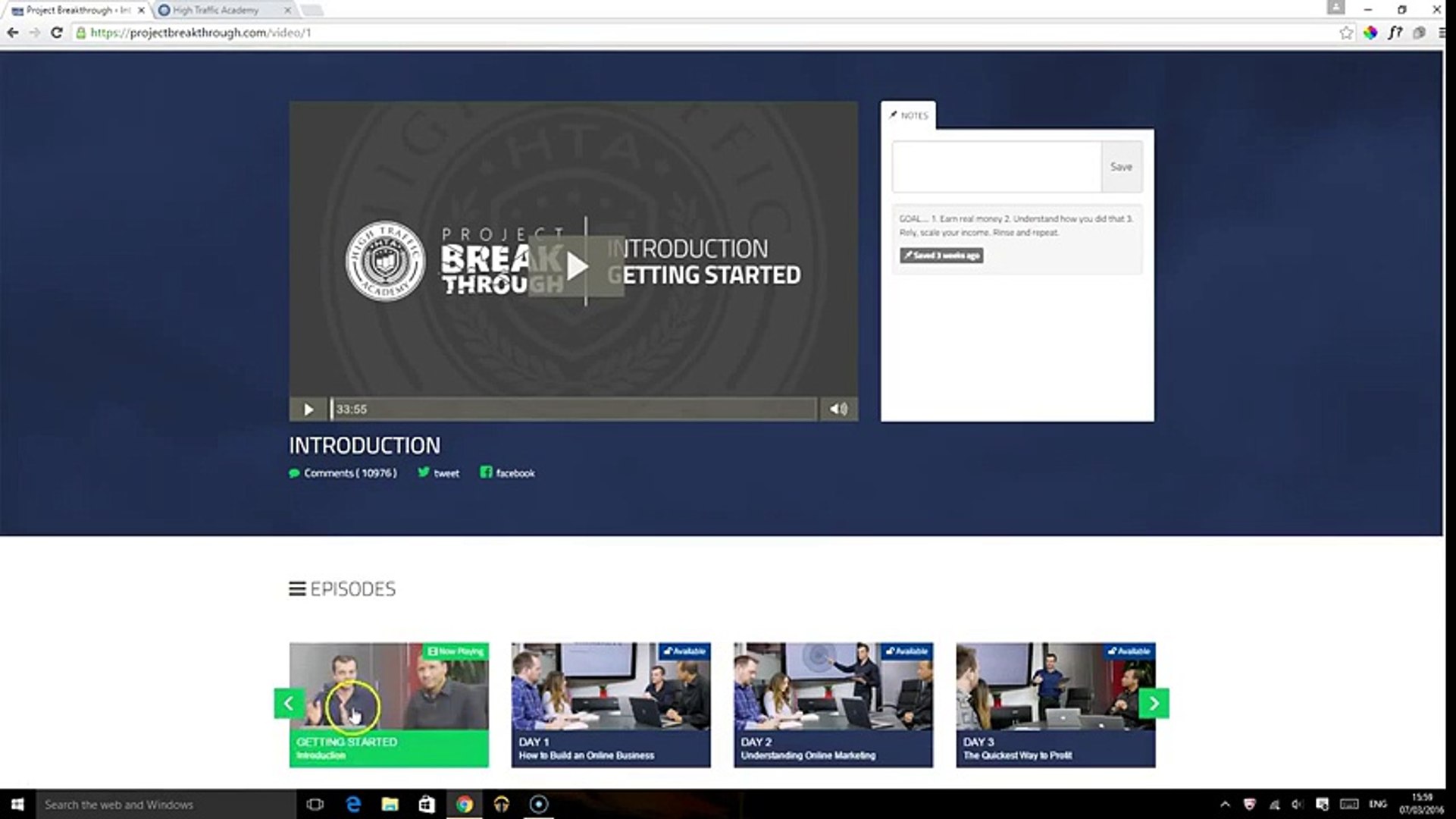This screenshot has height=819, width=1456.
Task: Select the Notes tab
Action: pos(908,115)
